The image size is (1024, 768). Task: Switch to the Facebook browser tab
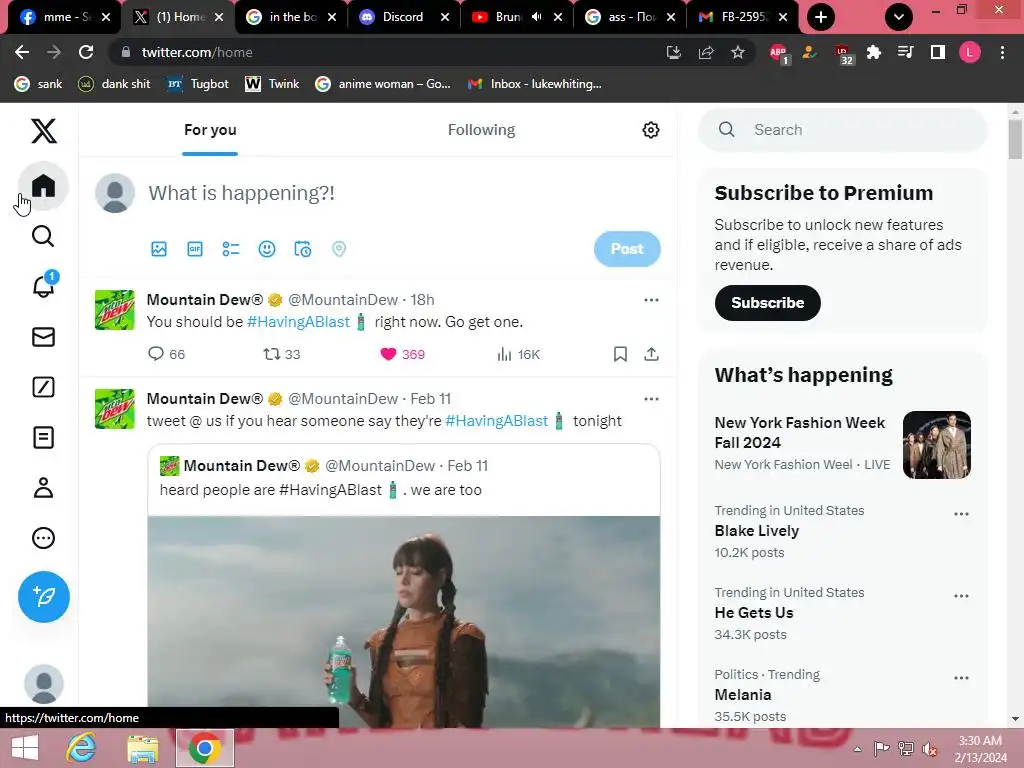(x=63, y=17)
